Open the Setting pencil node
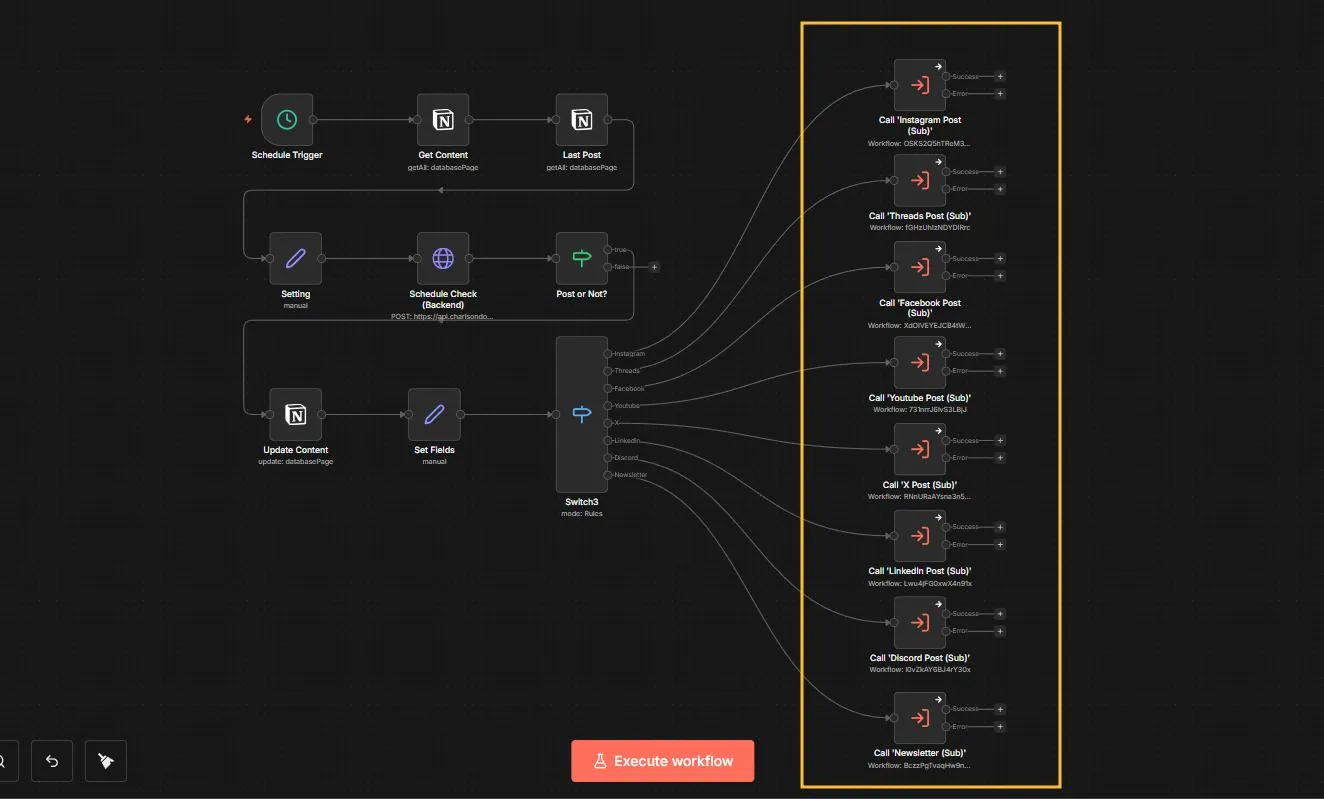 click(295, 258)
